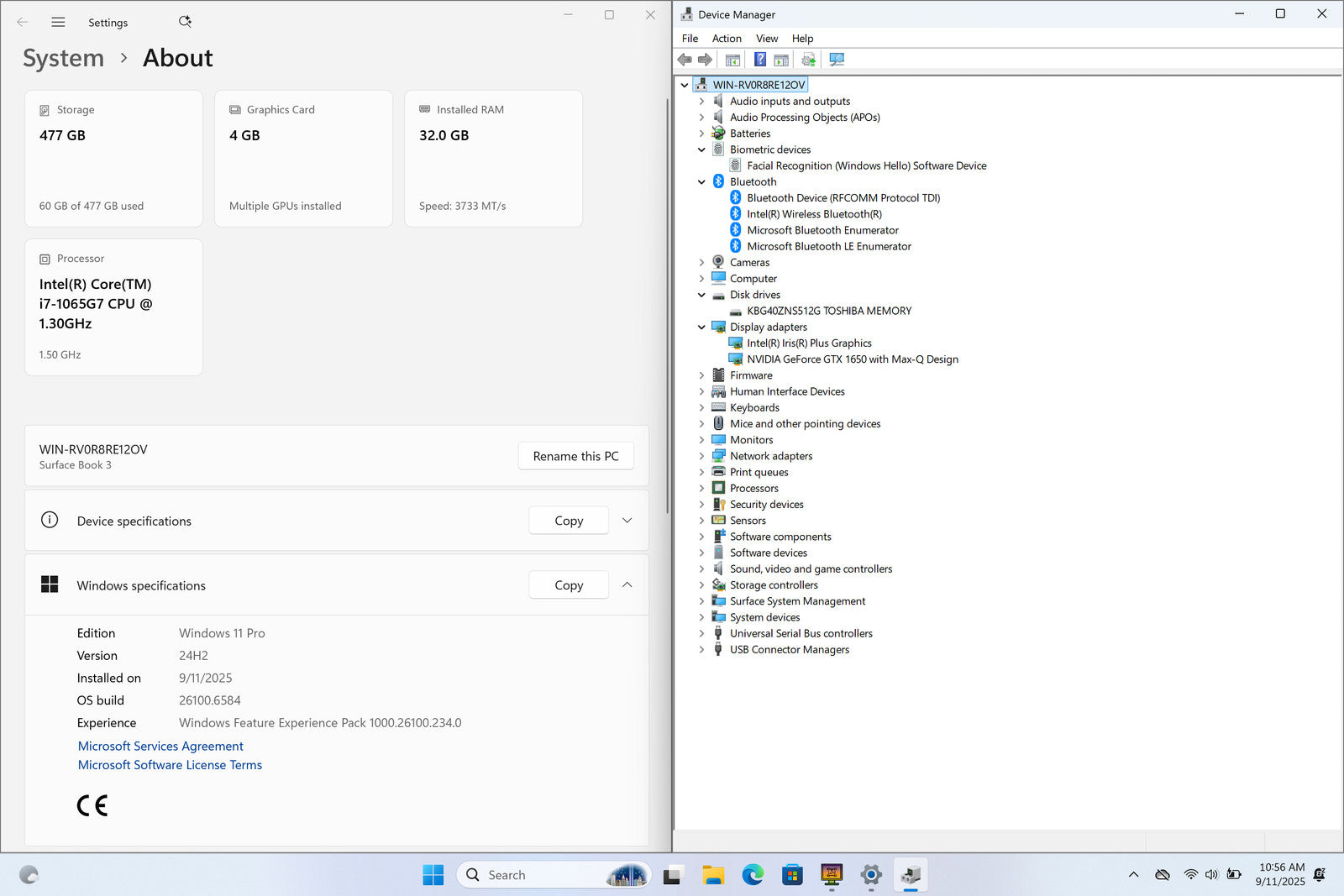1344x896 pixels.
Task: Click the Settings search icon
Action: 185,22
